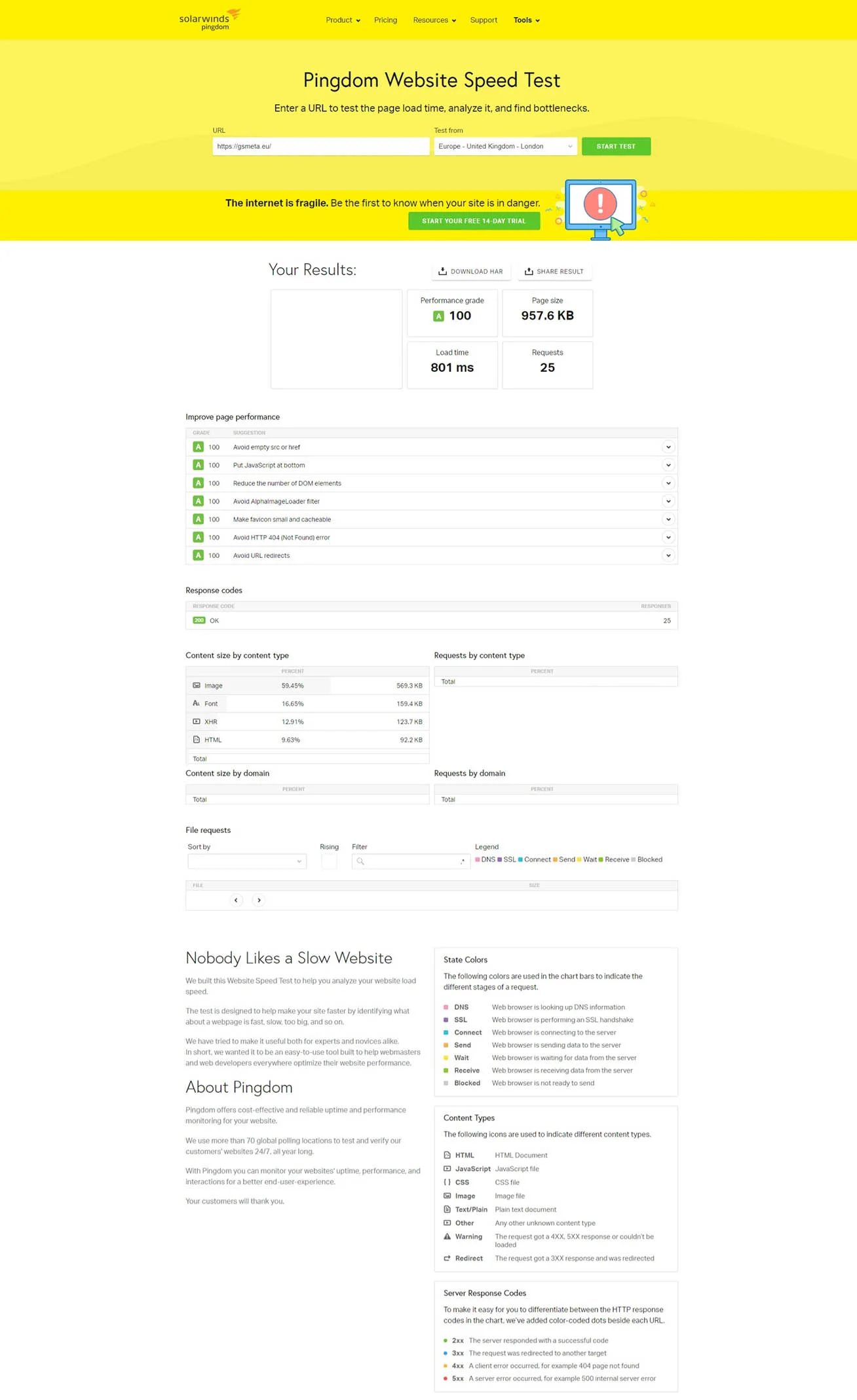Screen dimensions: 857x1400
Task: Click the CSS braces icon in Content Types
Action: pyautogui.click(x=448, y=1183)
